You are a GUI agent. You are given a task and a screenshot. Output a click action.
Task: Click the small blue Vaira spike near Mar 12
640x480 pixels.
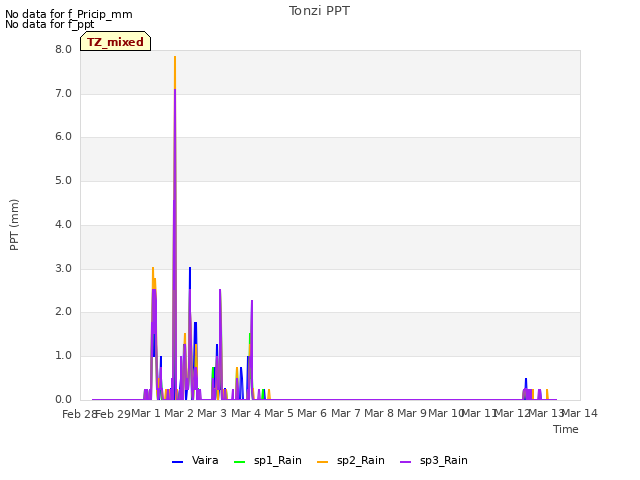click(526, 383)
